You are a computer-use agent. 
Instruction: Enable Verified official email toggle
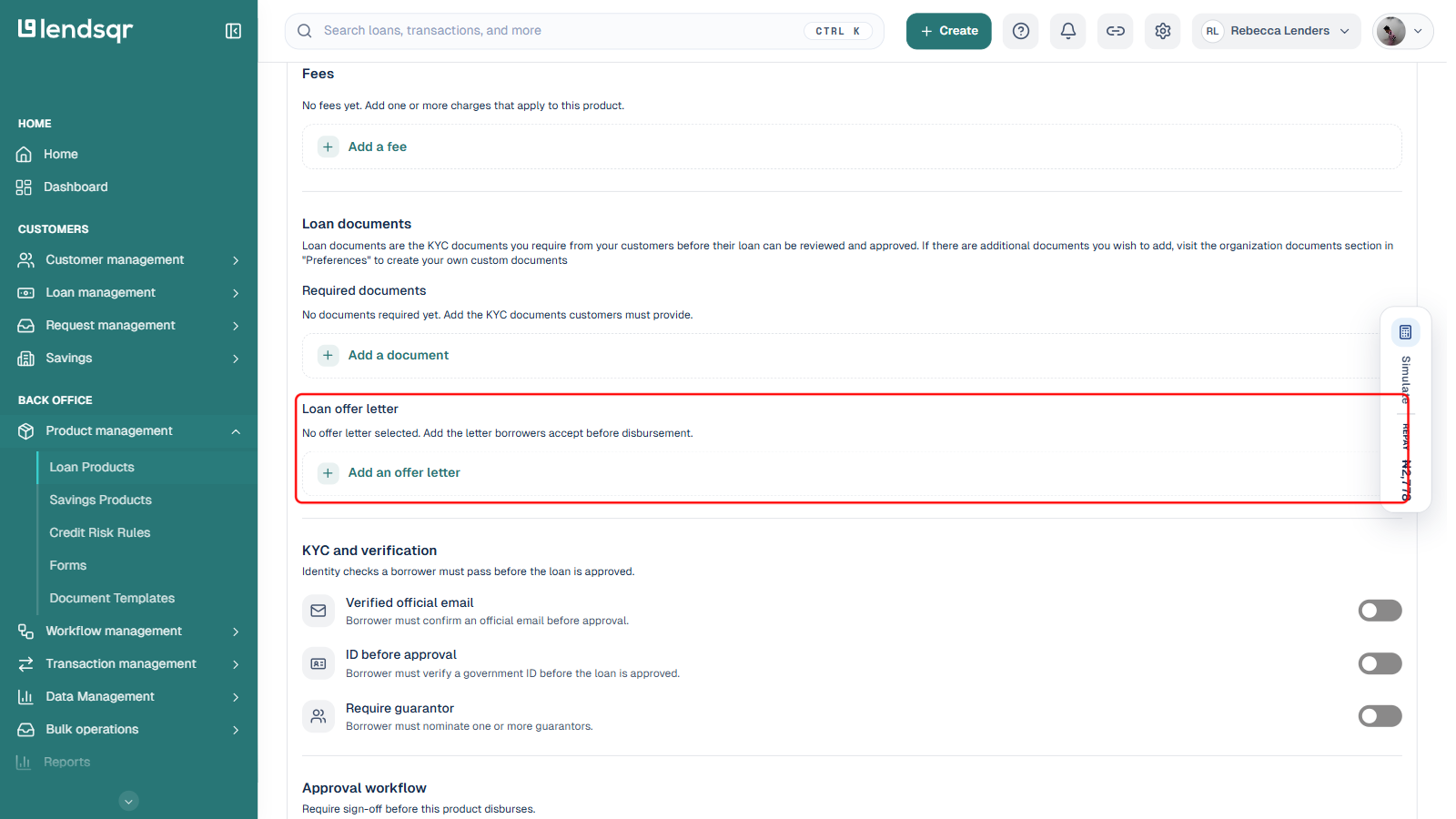pyautogui.click(x=1380, y=611)
